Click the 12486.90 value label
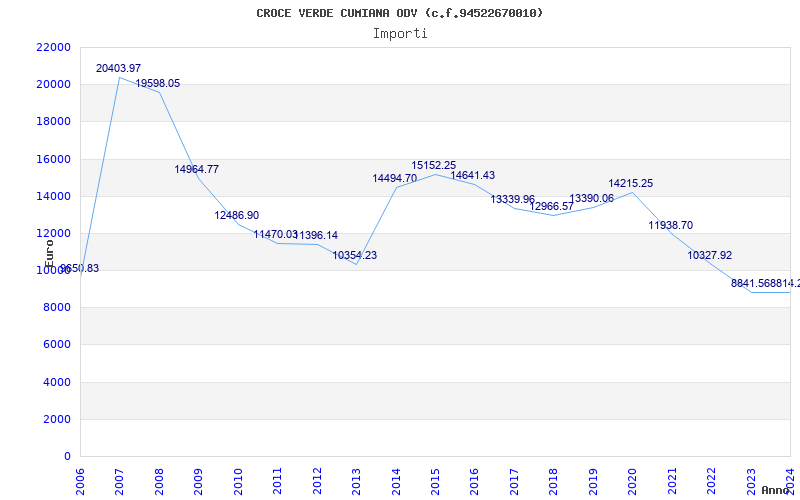 coord(237,215)
